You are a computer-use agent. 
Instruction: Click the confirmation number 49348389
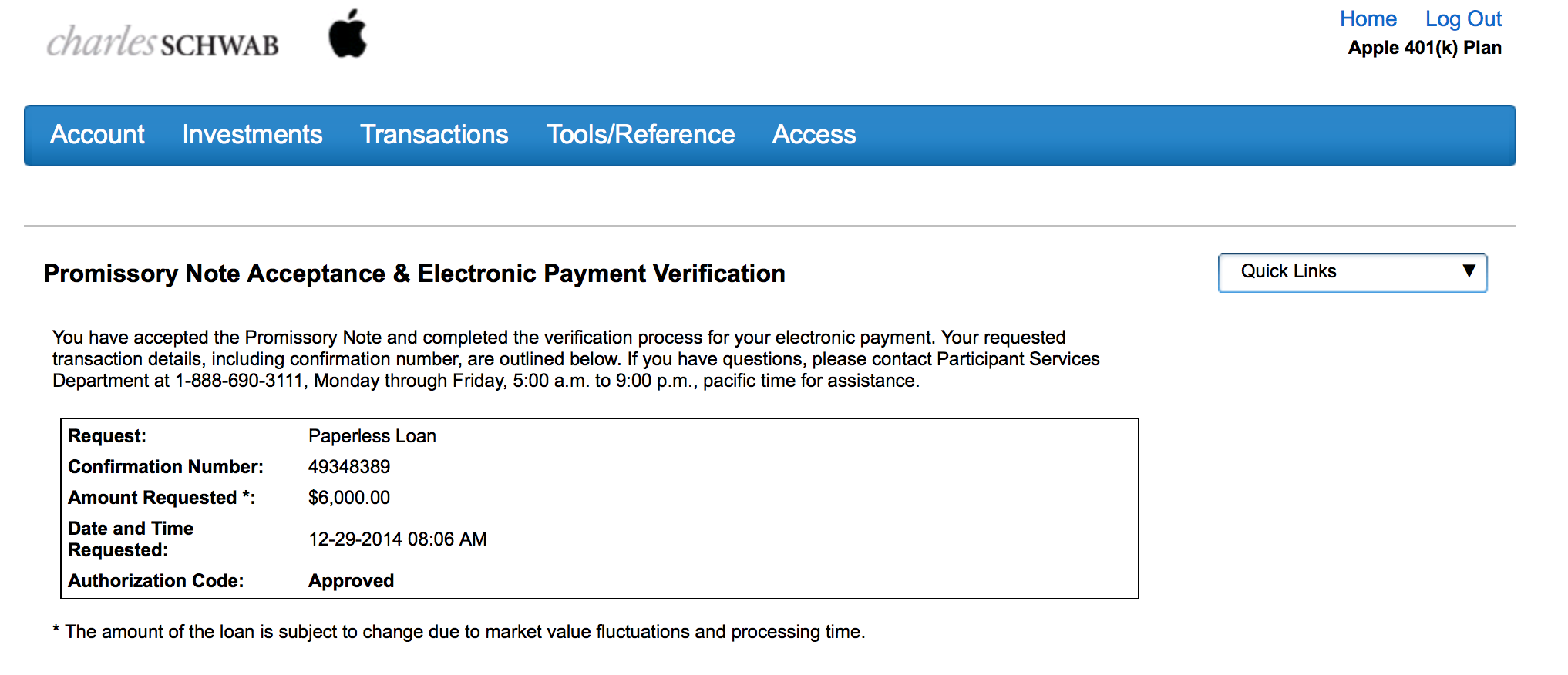(349, 467)
